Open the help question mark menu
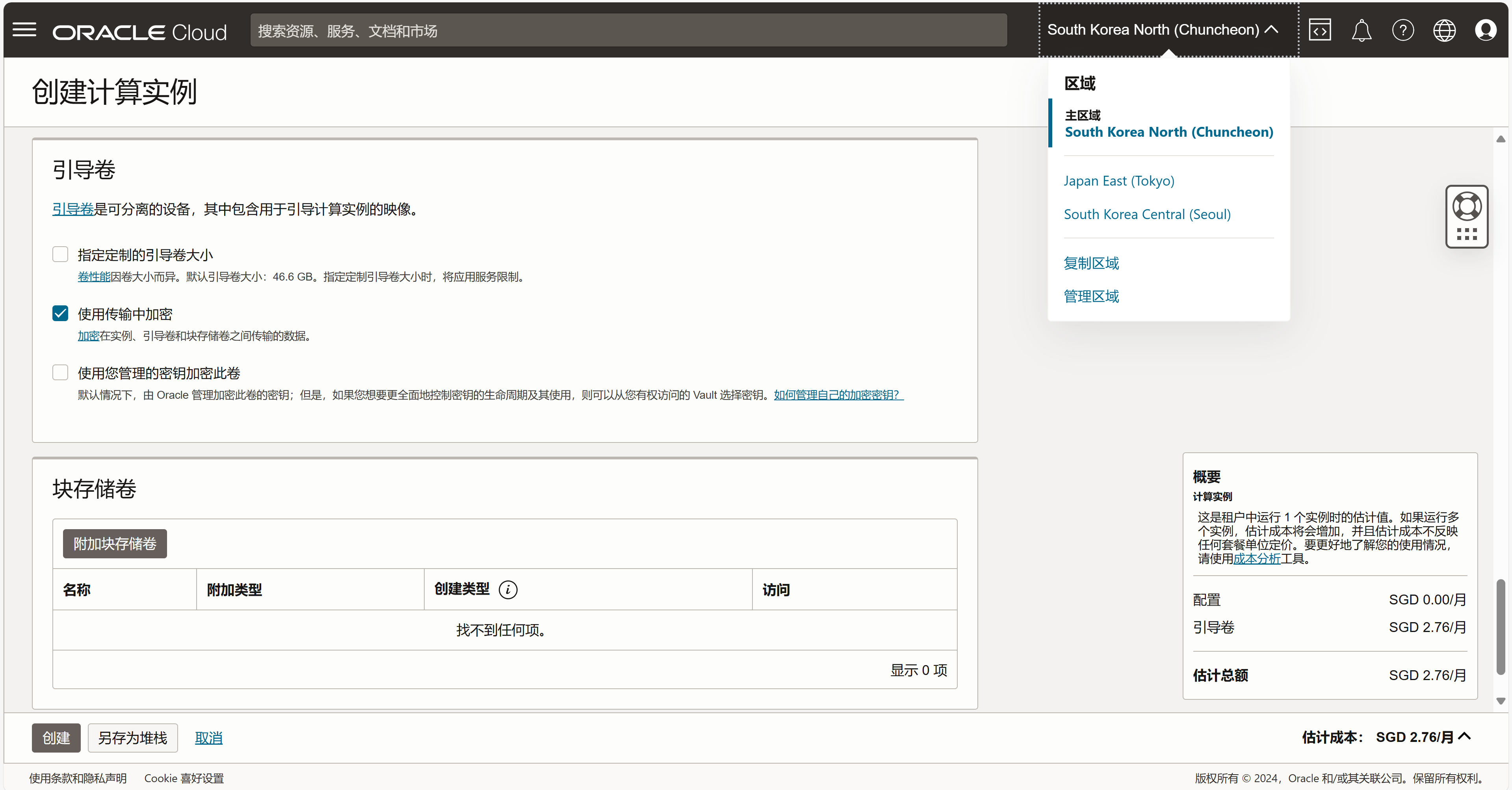This screenshot has width=1512, height=790. tap(1403, 30)
